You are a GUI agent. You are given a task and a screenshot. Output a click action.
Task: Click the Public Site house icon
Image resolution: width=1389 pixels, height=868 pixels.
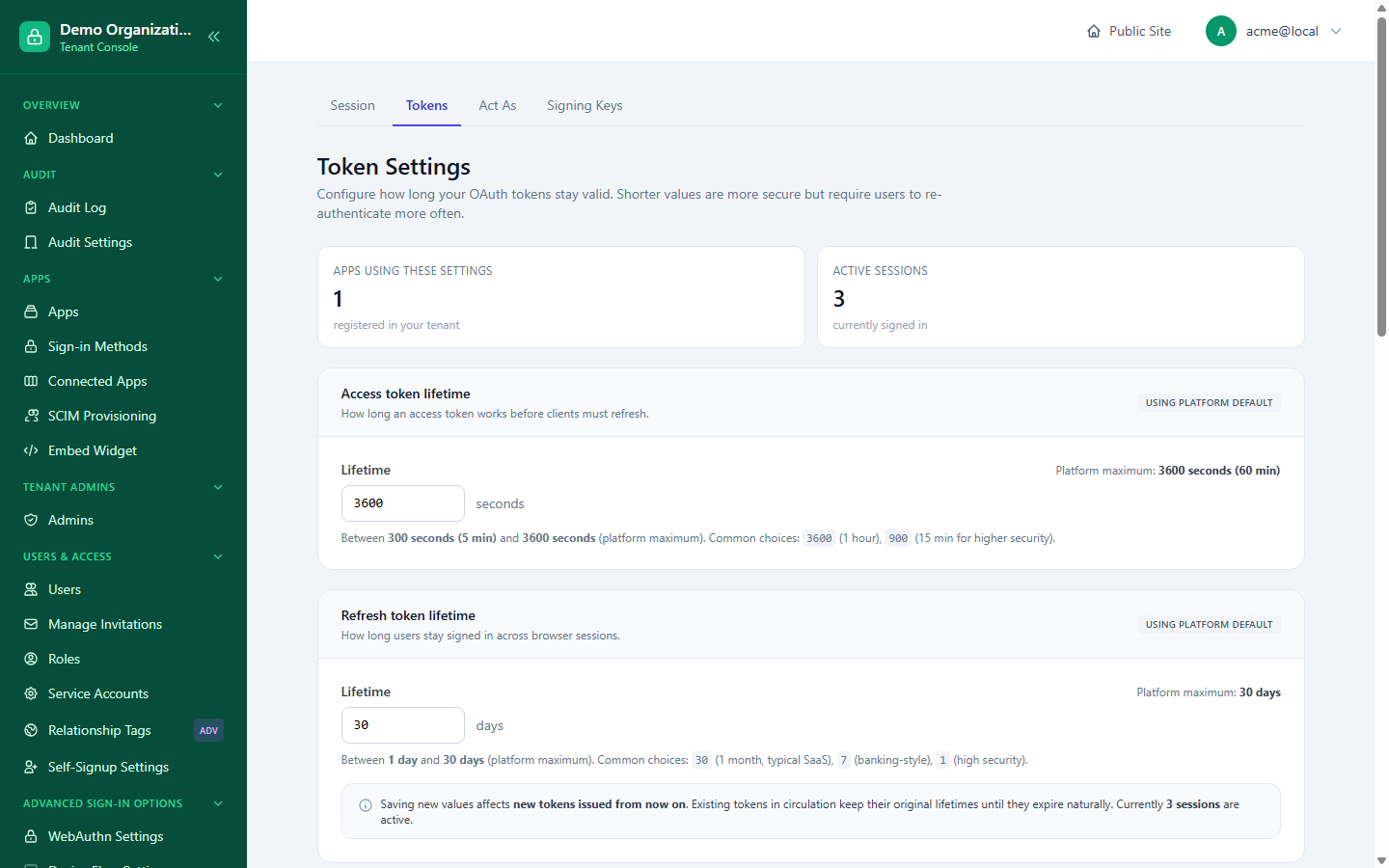point(1094,31)
